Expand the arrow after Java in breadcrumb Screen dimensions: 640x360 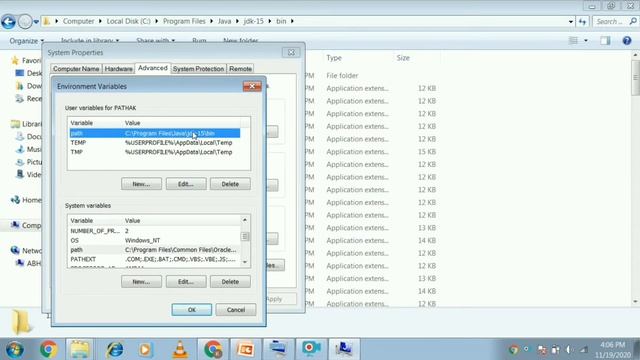tap(237, 21)
